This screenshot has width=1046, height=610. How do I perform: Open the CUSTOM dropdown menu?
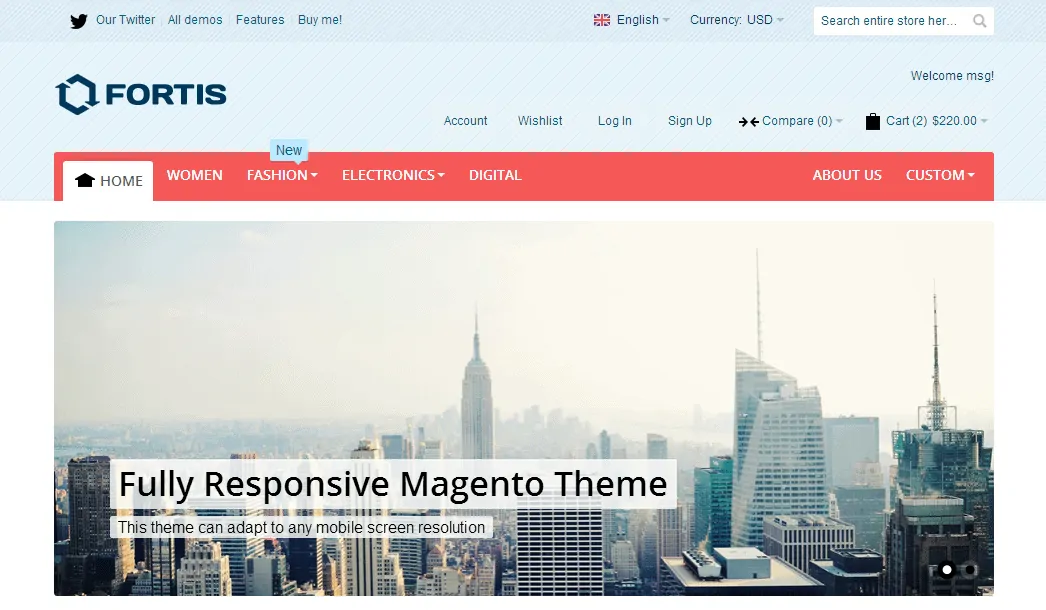point(939,175)
